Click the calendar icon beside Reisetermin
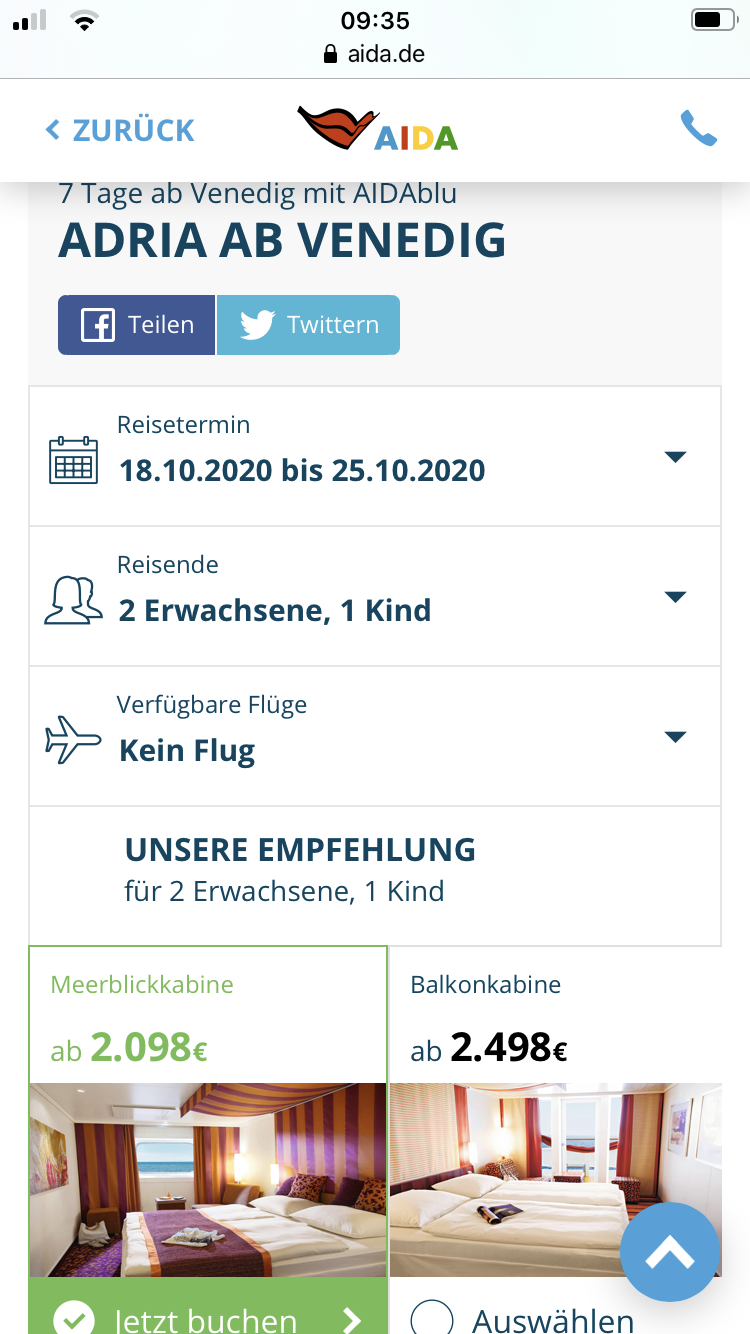Image resolution: width=750 pixels, height=1334 pixels. (x=73, y=460)
